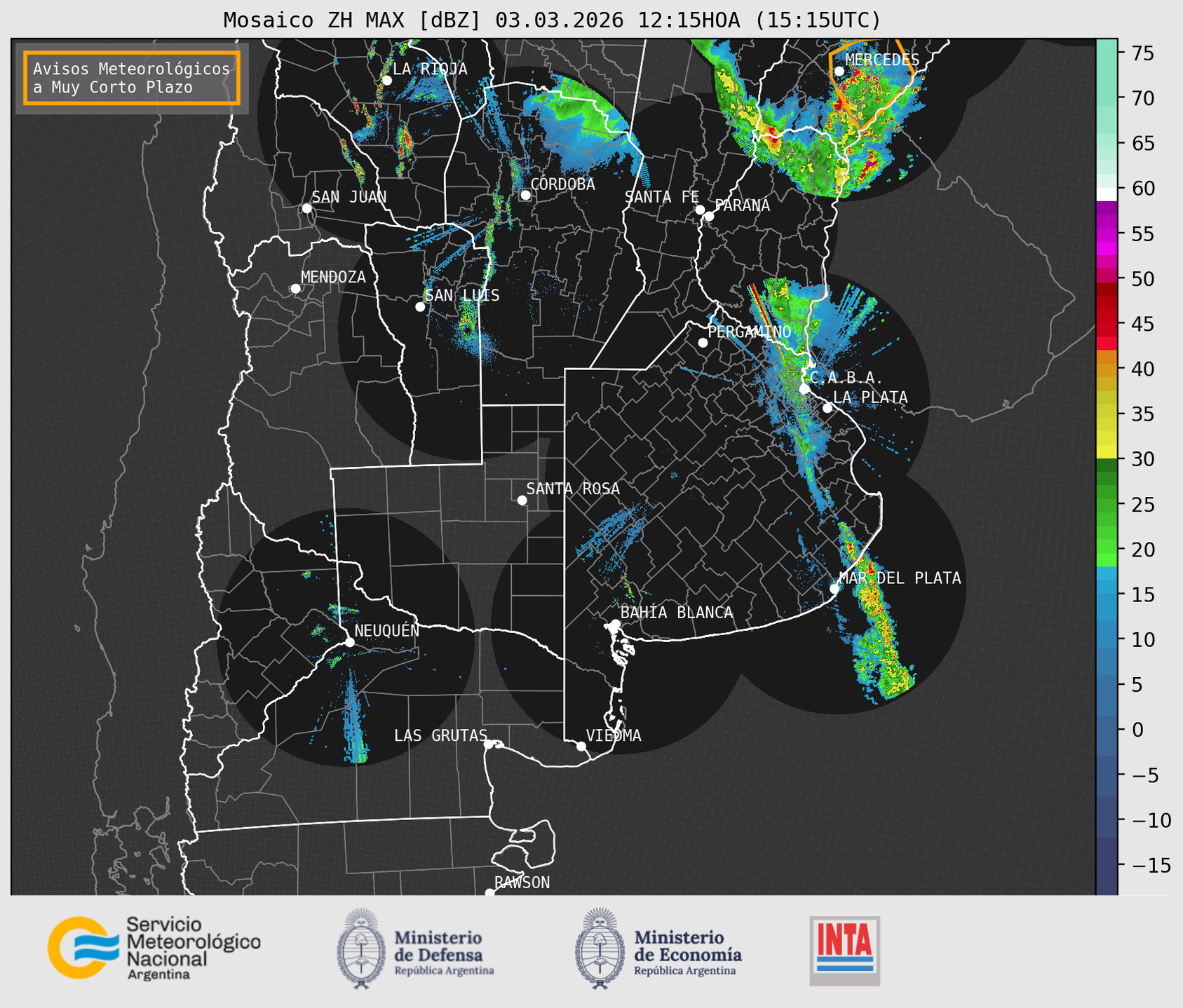Viewport: 1183px width, 1008px height.
Task: Click the SANTA ROSA city label
Action: pyautogui.click(x=573, y=489)
